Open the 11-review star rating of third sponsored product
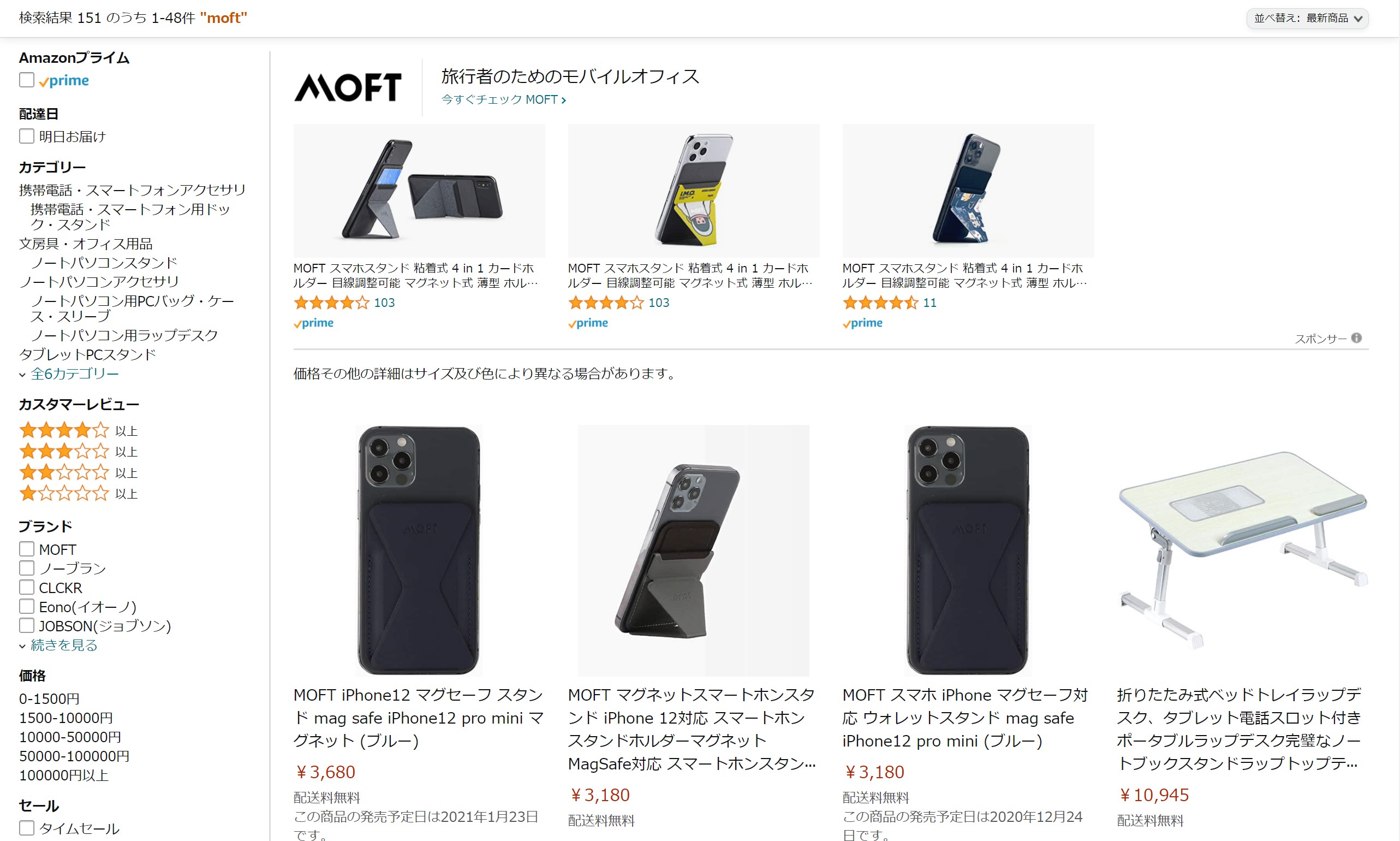 tap(889, 303)
